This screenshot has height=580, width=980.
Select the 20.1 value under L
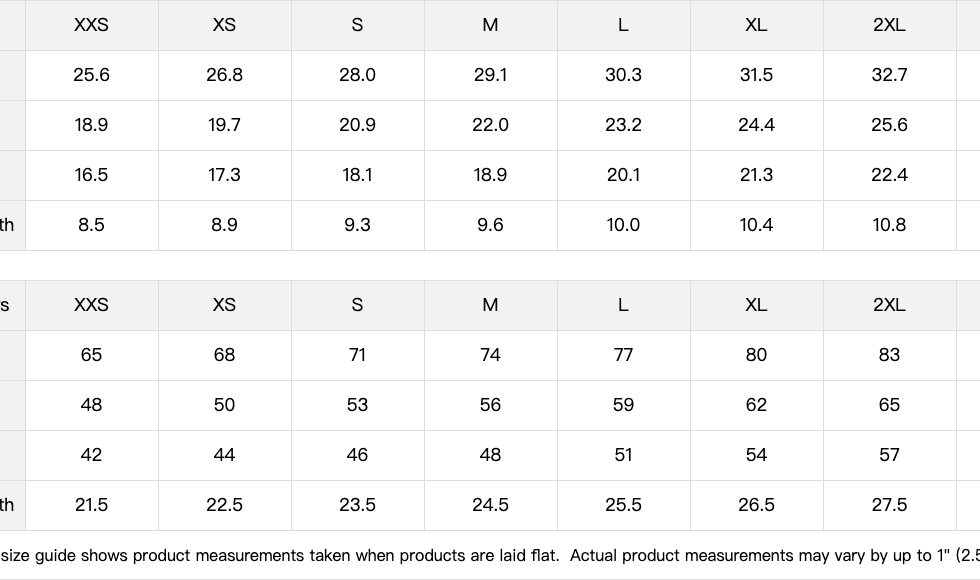623,175
